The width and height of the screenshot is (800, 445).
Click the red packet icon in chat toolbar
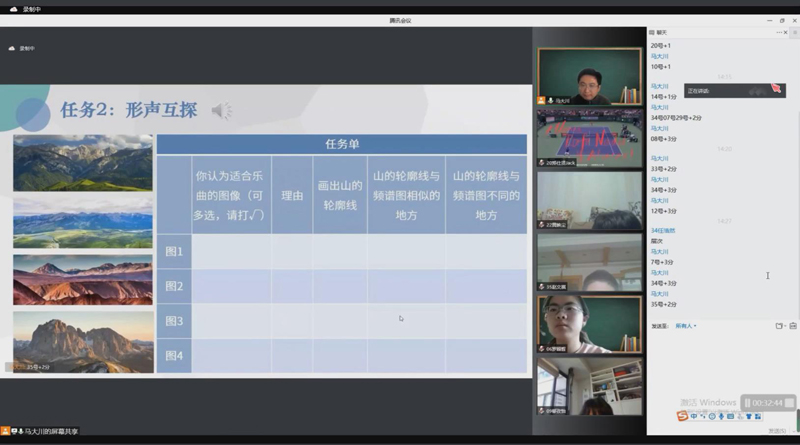click(792, 325)
